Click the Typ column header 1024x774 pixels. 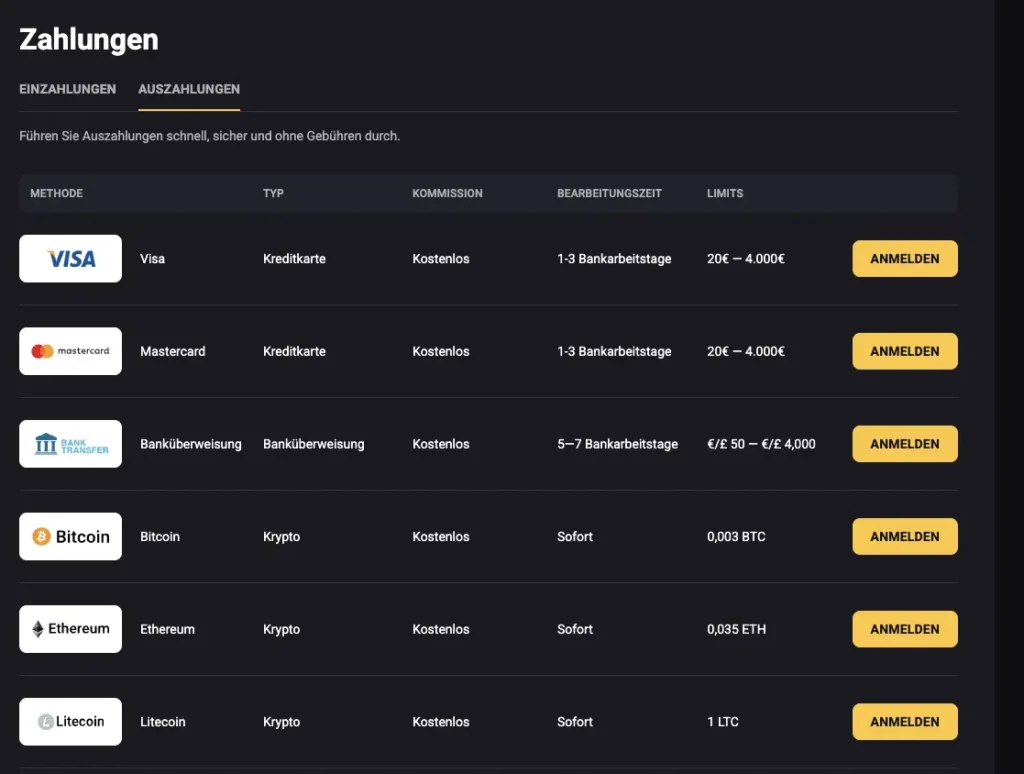[x=274, y=193]
